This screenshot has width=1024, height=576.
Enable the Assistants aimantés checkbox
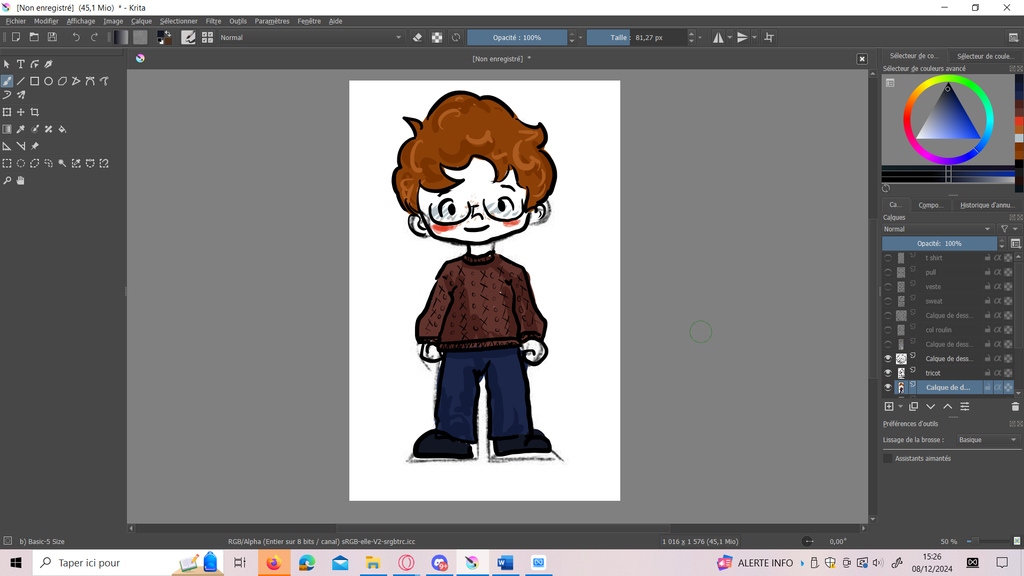click(888, 458)
